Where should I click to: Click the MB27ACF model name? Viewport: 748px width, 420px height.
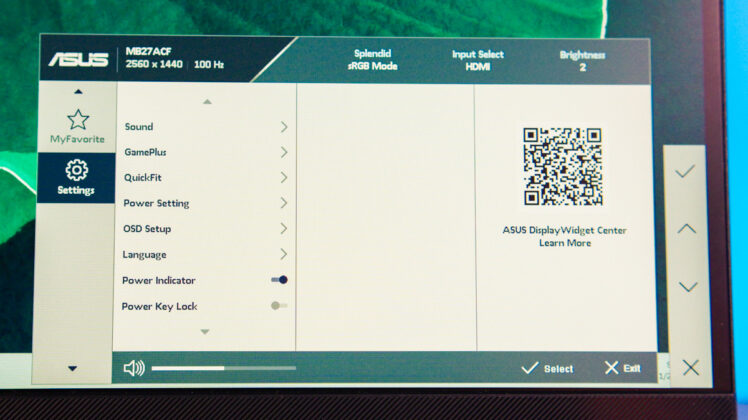(148, 51)
